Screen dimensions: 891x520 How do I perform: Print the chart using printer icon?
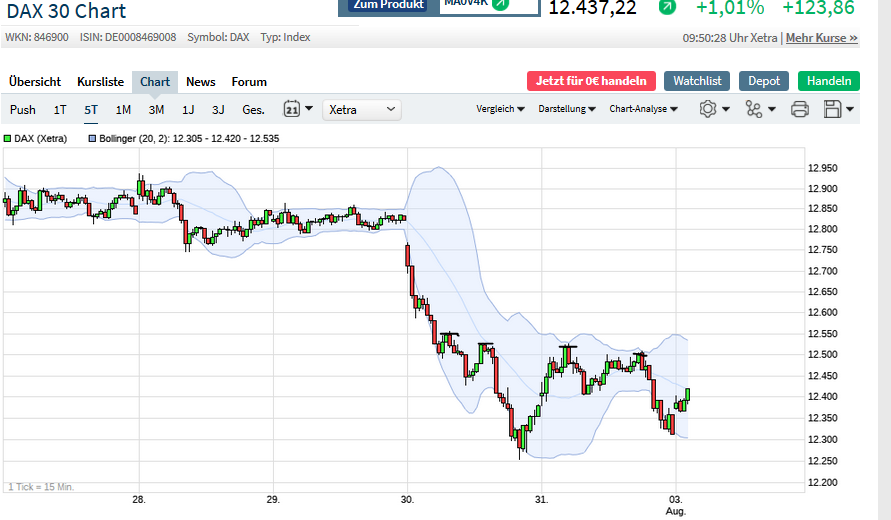pyautogui.click(x=799, y=109)
